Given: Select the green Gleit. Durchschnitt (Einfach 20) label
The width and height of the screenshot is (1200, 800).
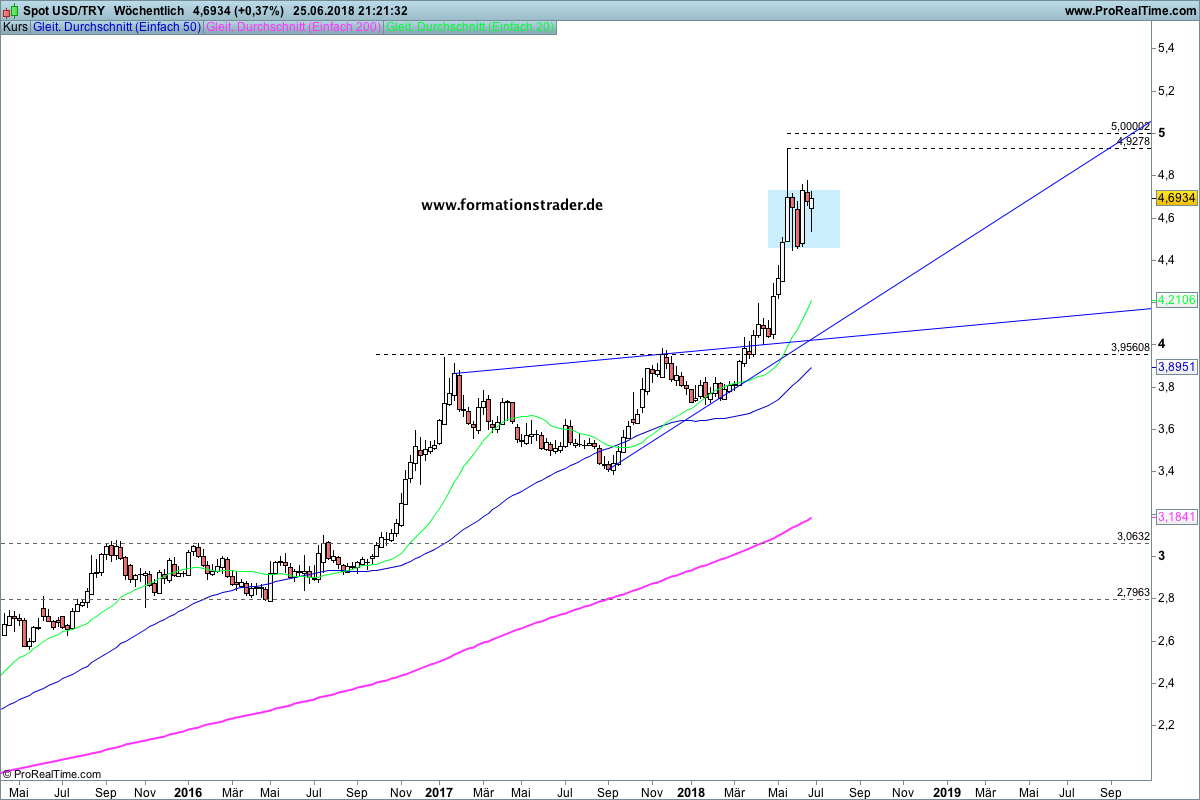Looking at the screenshot, I should [x=469, y=27].
